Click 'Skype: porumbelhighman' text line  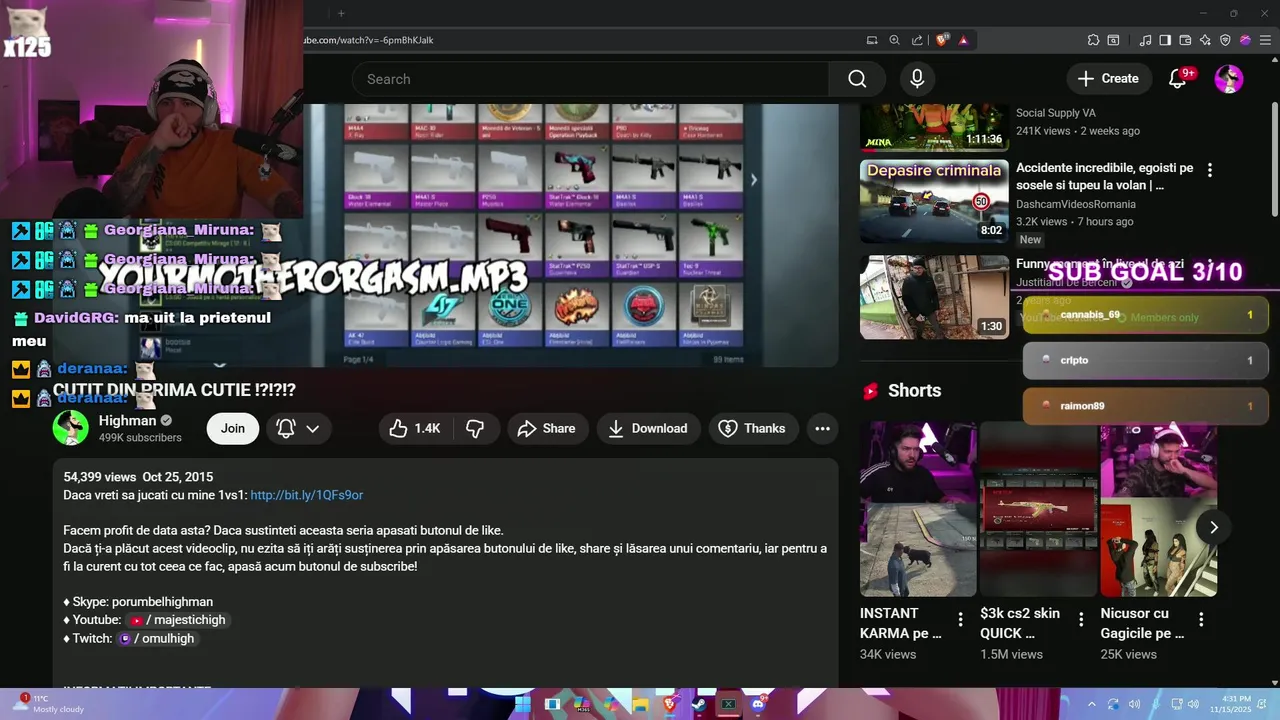coord(138,602)
